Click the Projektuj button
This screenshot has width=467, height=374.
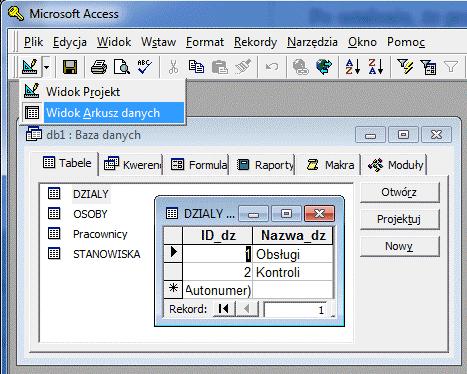point(400,219)
